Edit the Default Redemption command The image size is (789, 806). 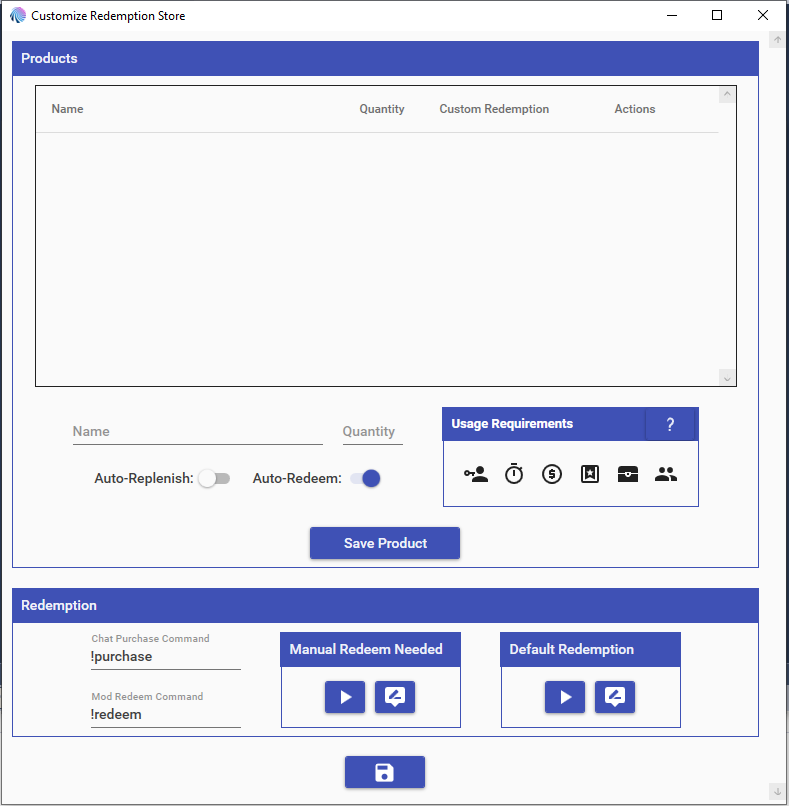(x=615, y=697)
